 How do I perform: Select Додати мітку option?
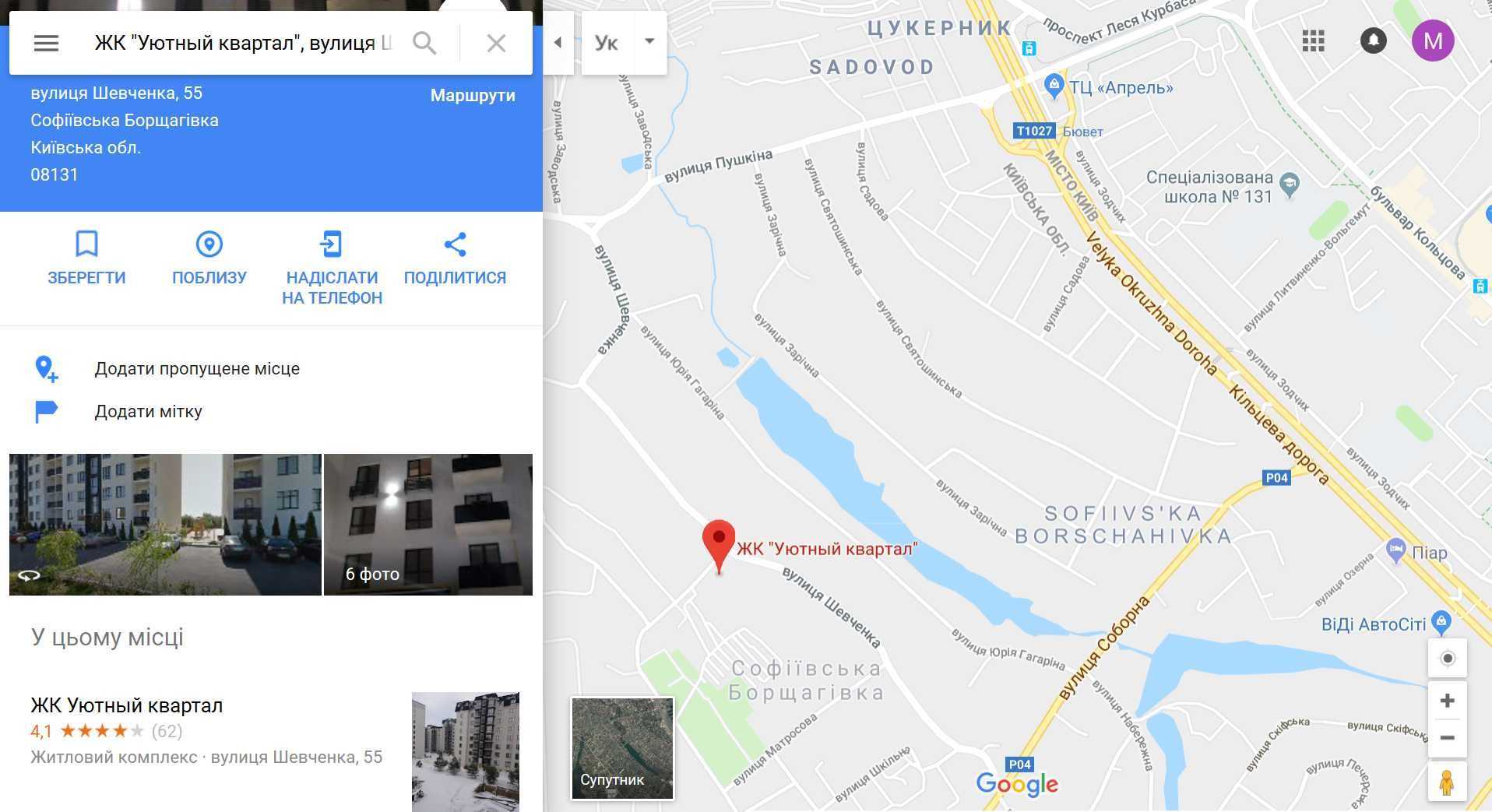(x=148, y=411)
